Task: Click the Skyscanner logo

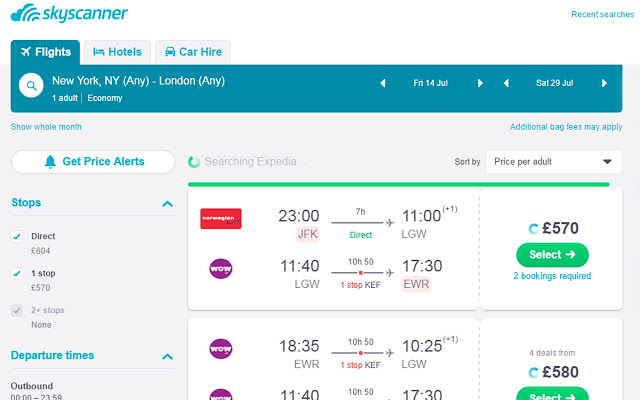Action: click(69, 13)
